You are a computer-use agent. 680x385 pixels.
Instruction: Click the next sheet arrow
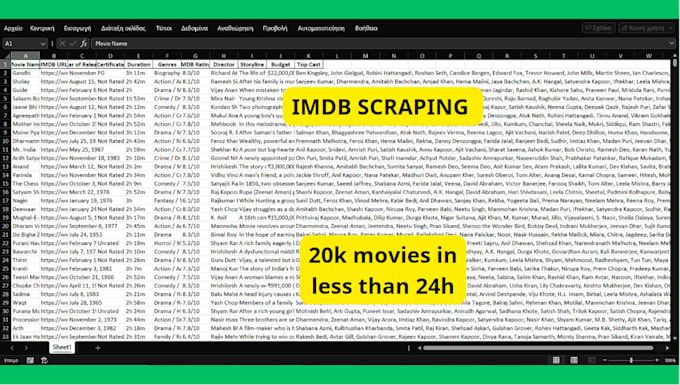click(26, 348)
